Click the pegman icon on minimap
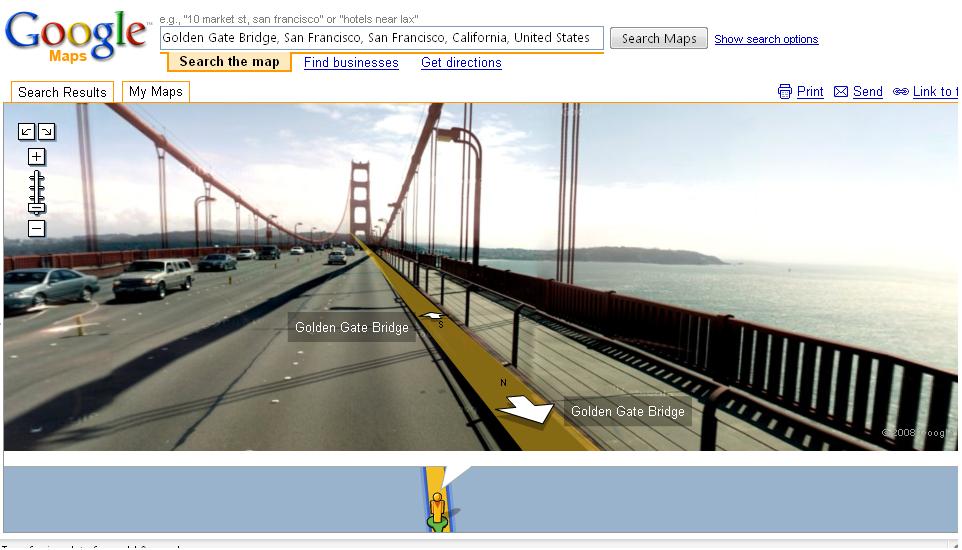 tap(437, 511)
